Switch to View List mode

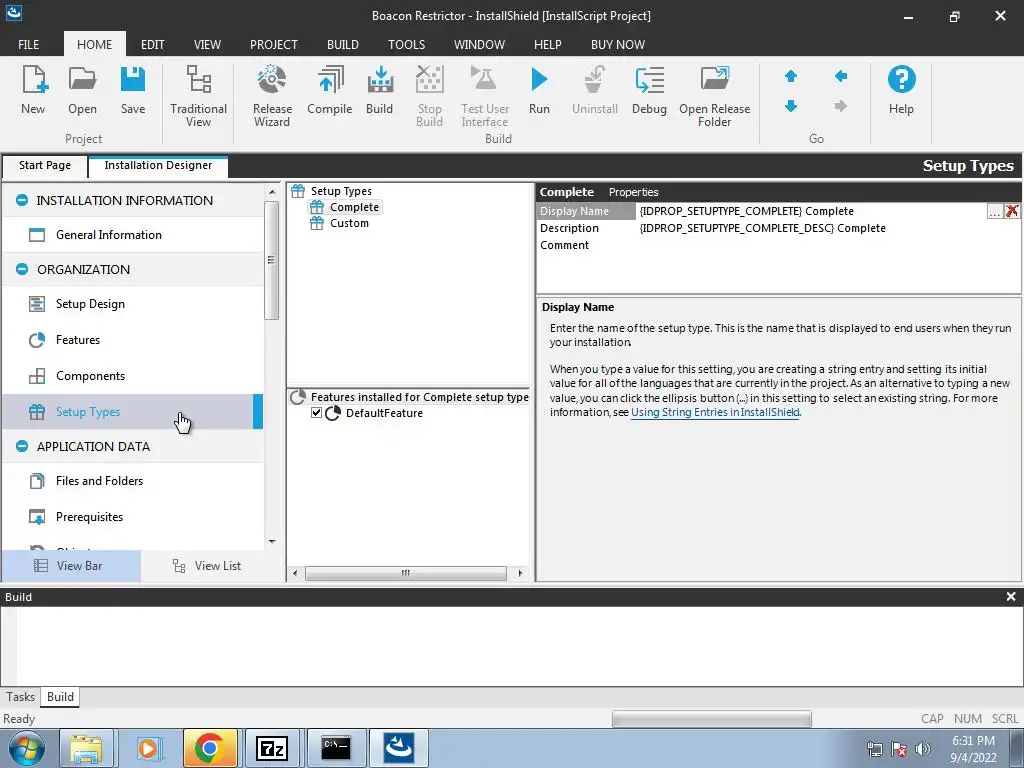tap(208, 566)
